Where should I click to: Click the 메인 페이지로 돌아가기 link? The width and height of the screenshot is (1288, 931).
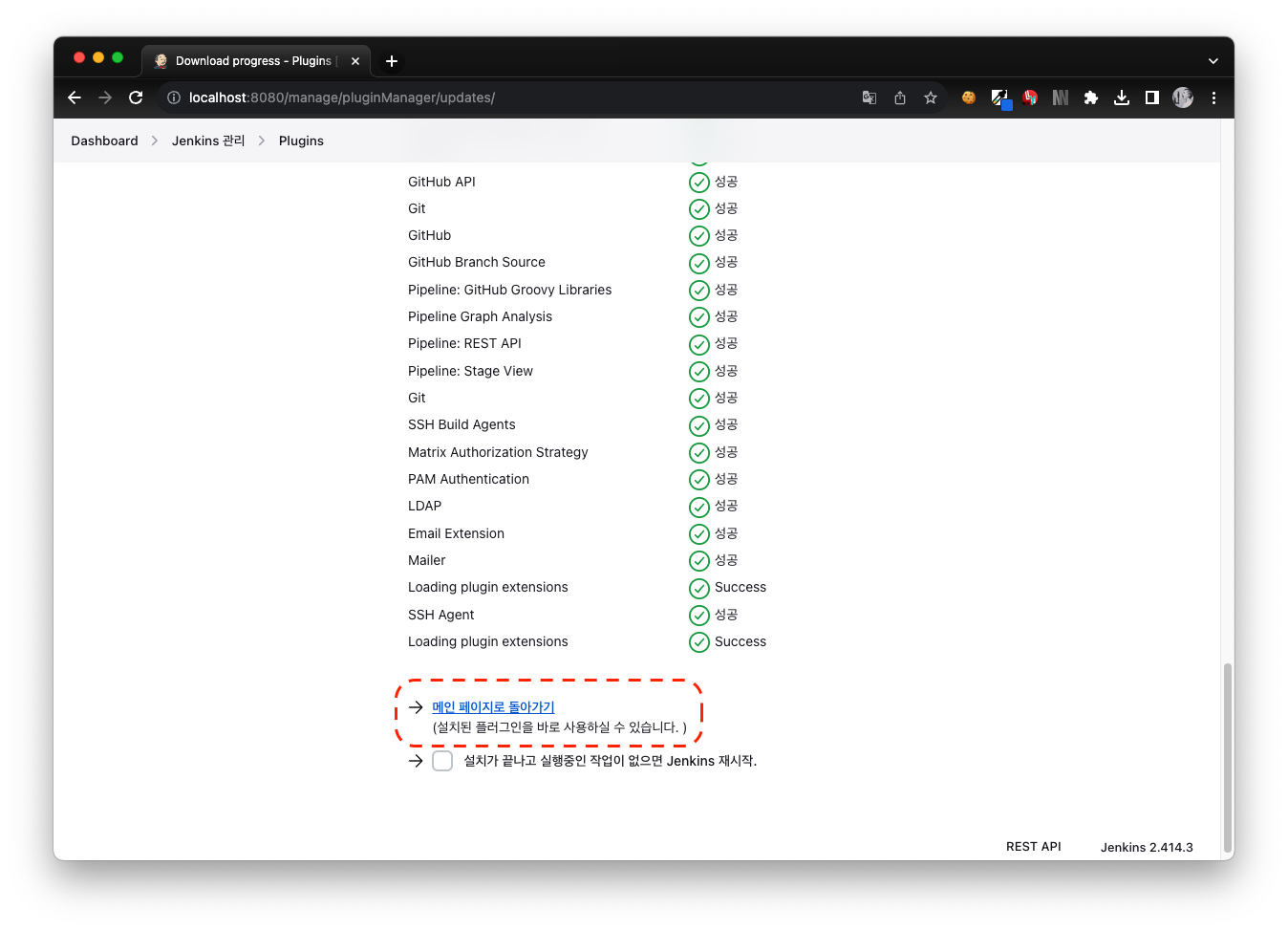click(493, 707)
